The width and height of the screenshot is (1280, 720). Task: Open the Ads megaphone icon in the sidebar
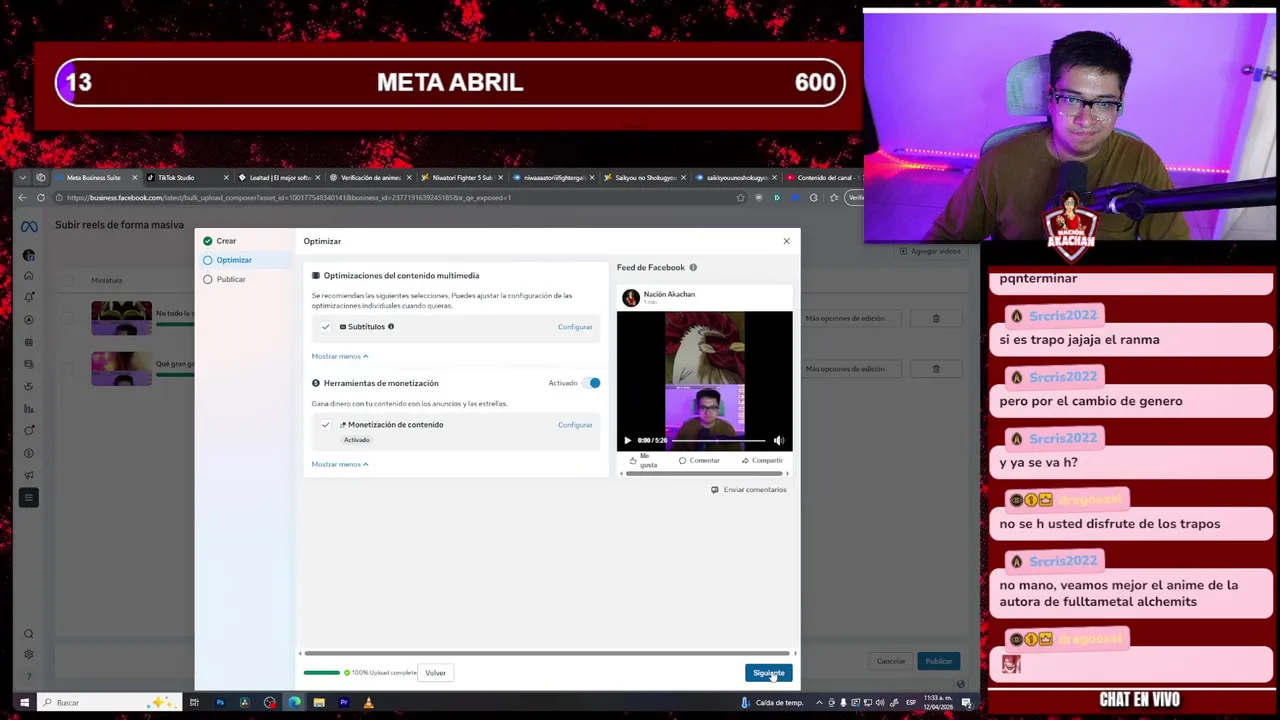click(x=29, y=475)
